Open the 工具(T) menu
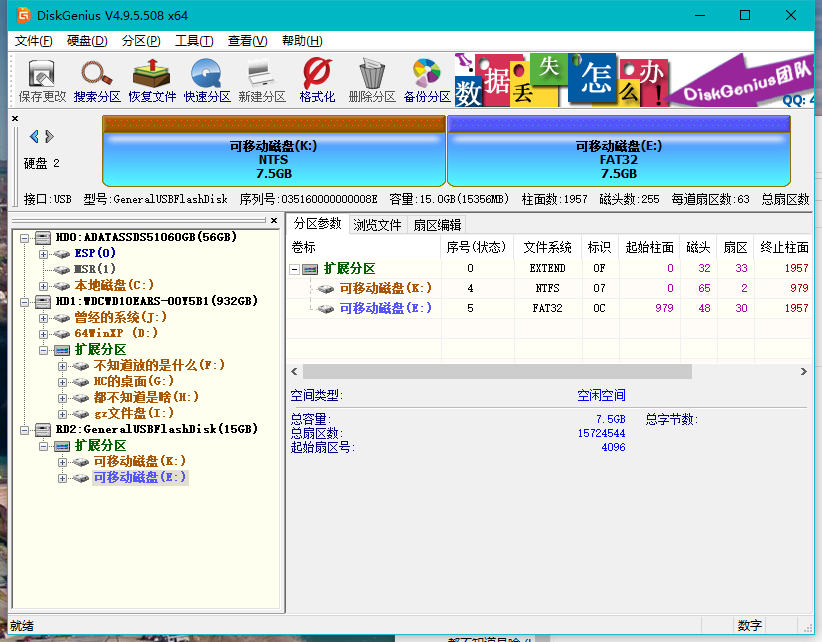Image resolution: width=822 pixels, height=642 pixels. pyautogui.click(x=194, y=41)
